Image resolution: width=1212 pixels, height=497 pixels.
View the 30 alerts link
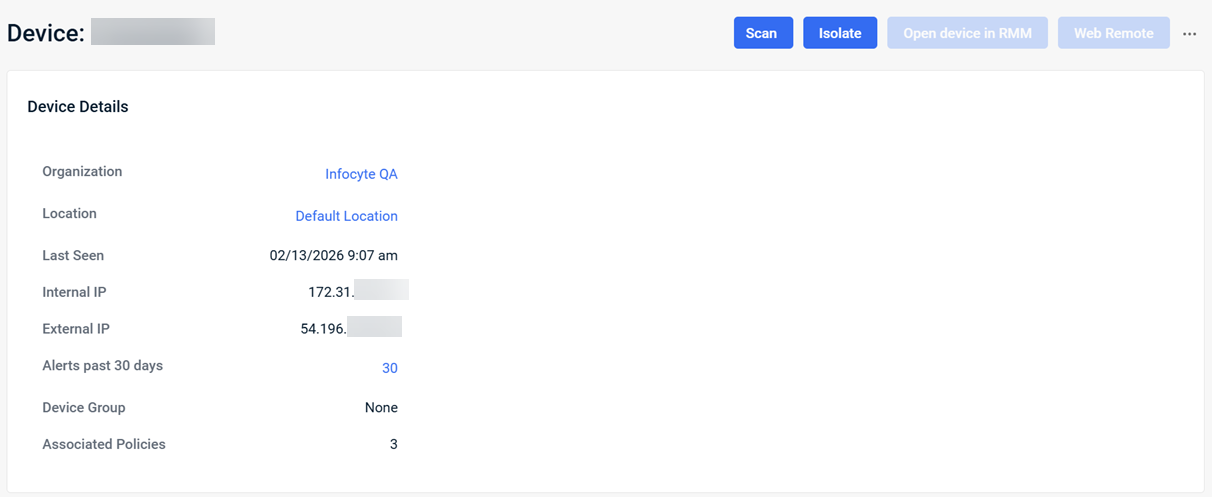[x=389, y=368]
